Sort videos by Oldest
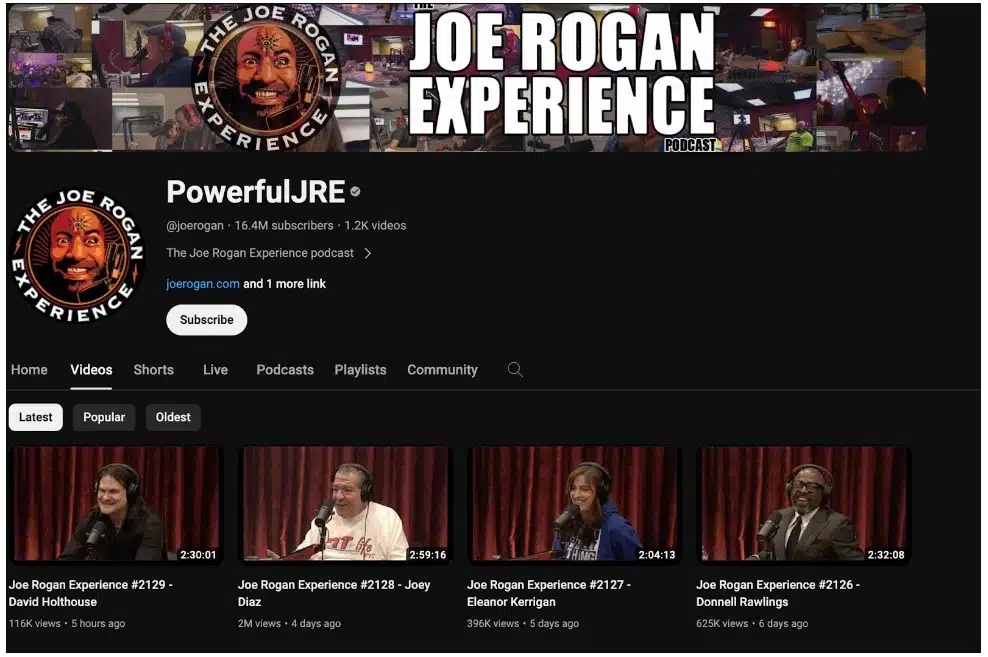 (173, 417)
